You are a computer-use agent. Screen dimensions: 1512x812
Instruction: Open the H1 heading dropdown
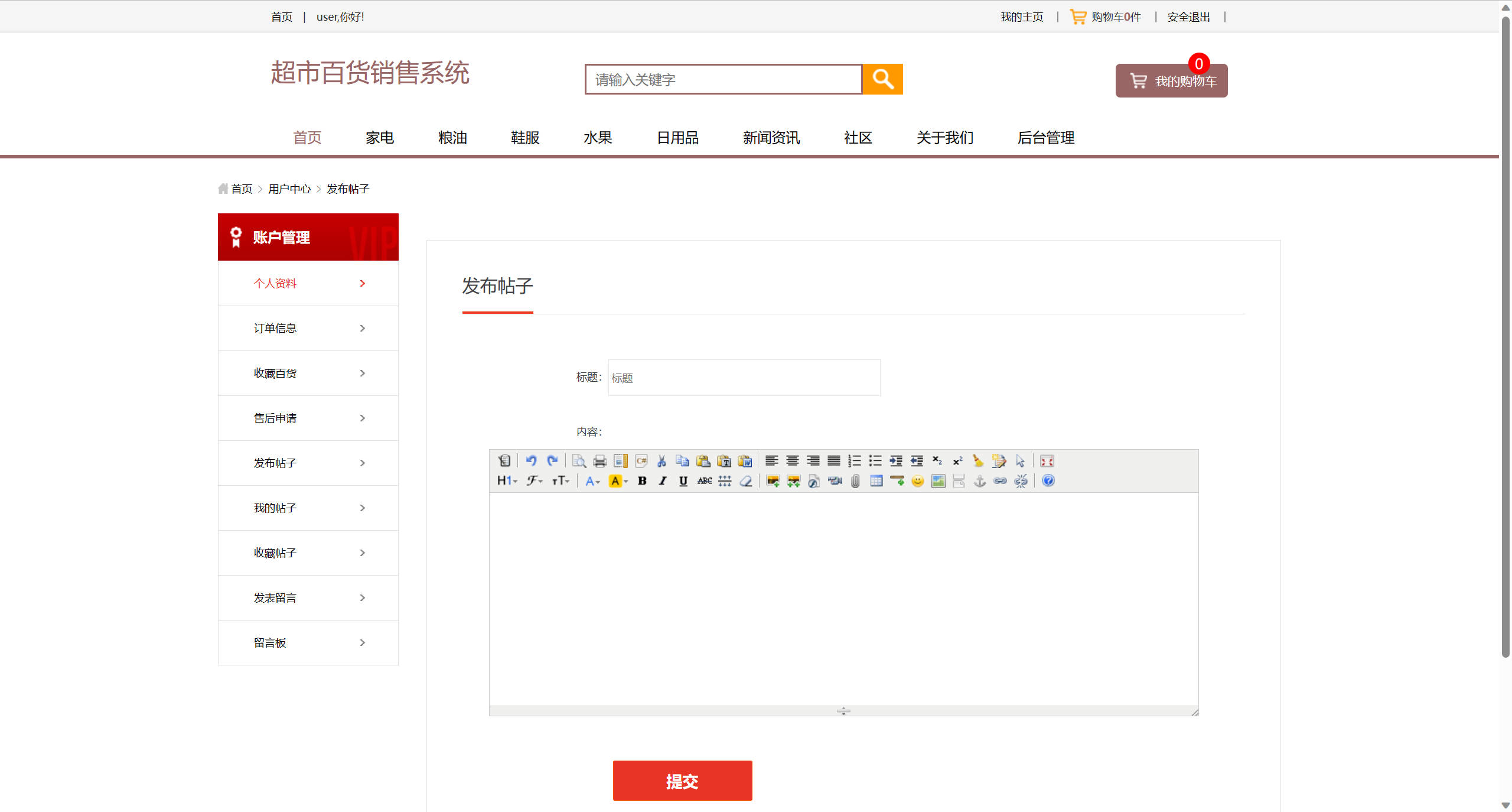tap(507, 480)
